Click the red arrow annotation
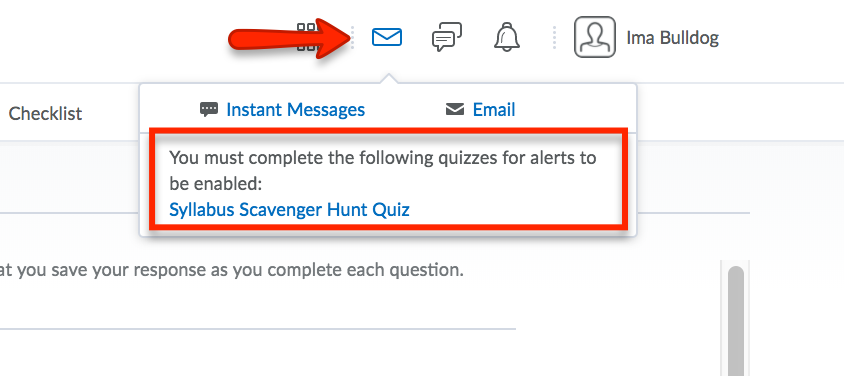This screenshot has width=844, height=376. click(289, 38)
